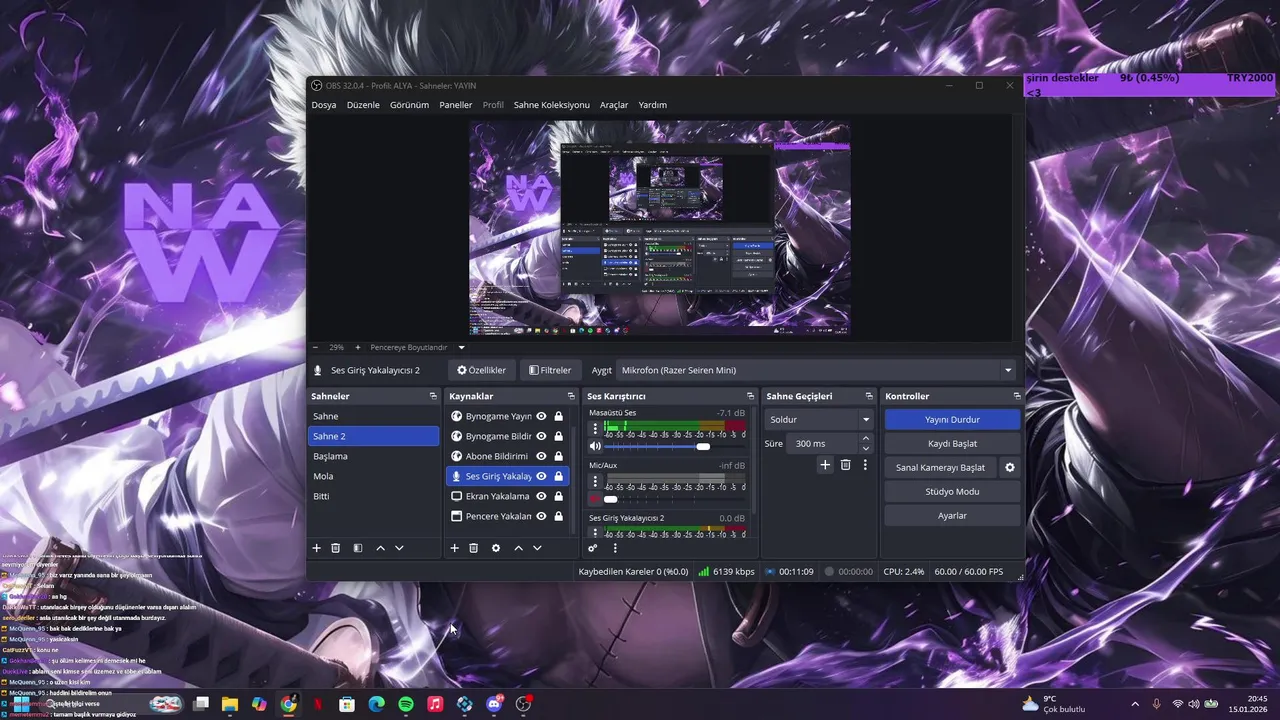The height and width of the screenshot is (720, 1280).
Task: Unlock the Bynogame Yayın source
Action: (x=558, y=416)
